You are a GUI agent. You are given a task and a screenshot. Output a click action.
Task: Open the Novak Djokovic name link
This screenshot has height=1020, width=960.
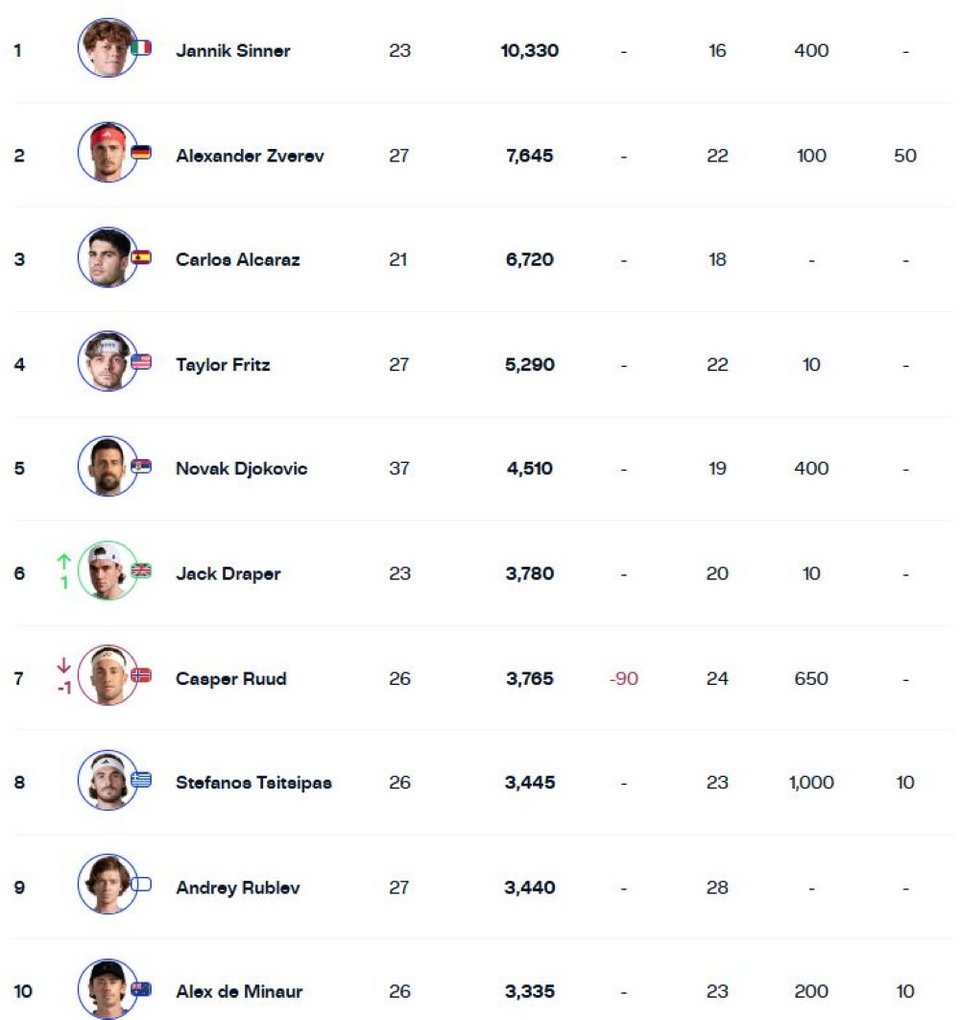coord(241,469)
